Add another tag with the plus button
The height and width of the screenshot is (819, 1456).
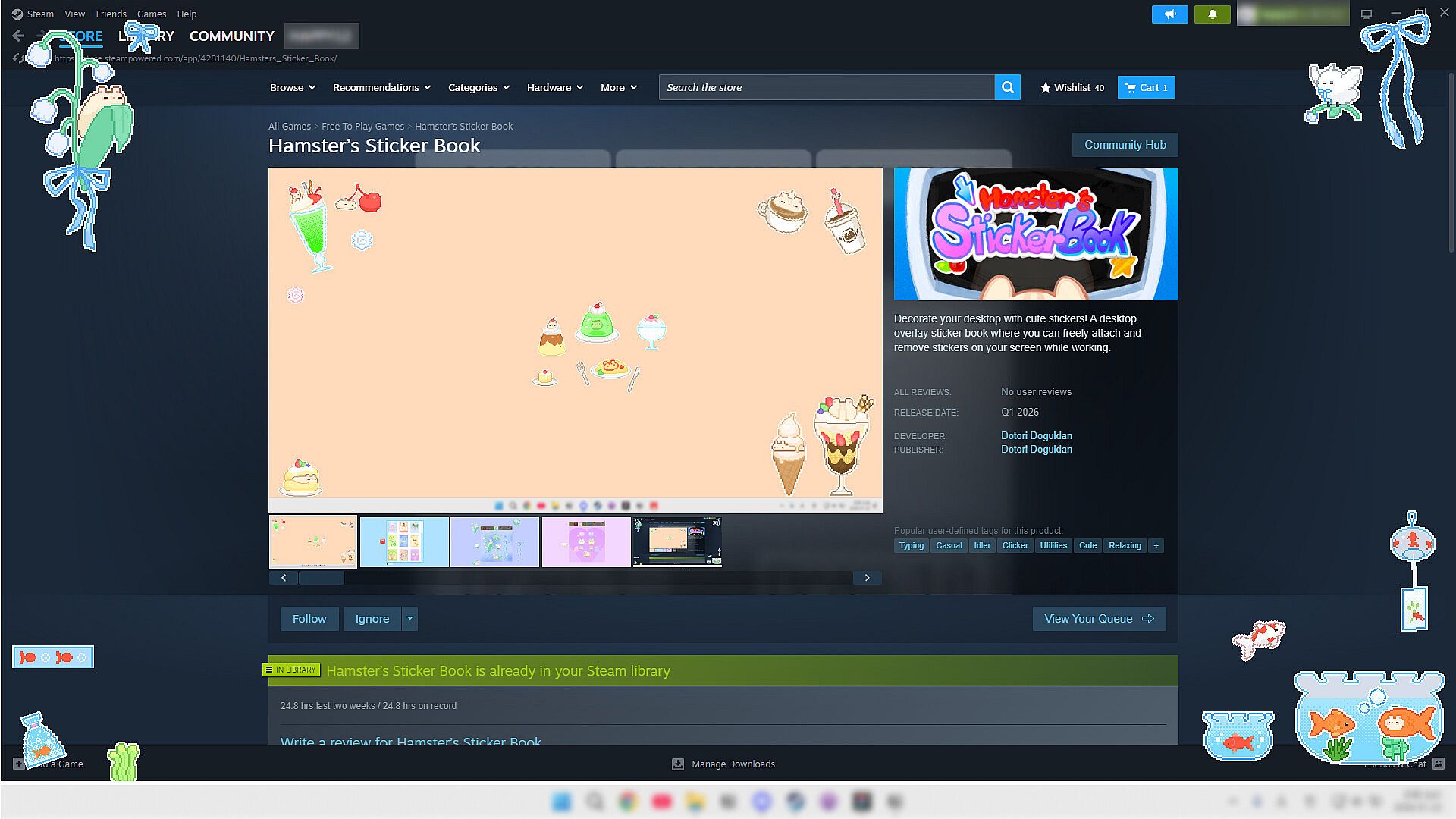tap(1156, 545)
